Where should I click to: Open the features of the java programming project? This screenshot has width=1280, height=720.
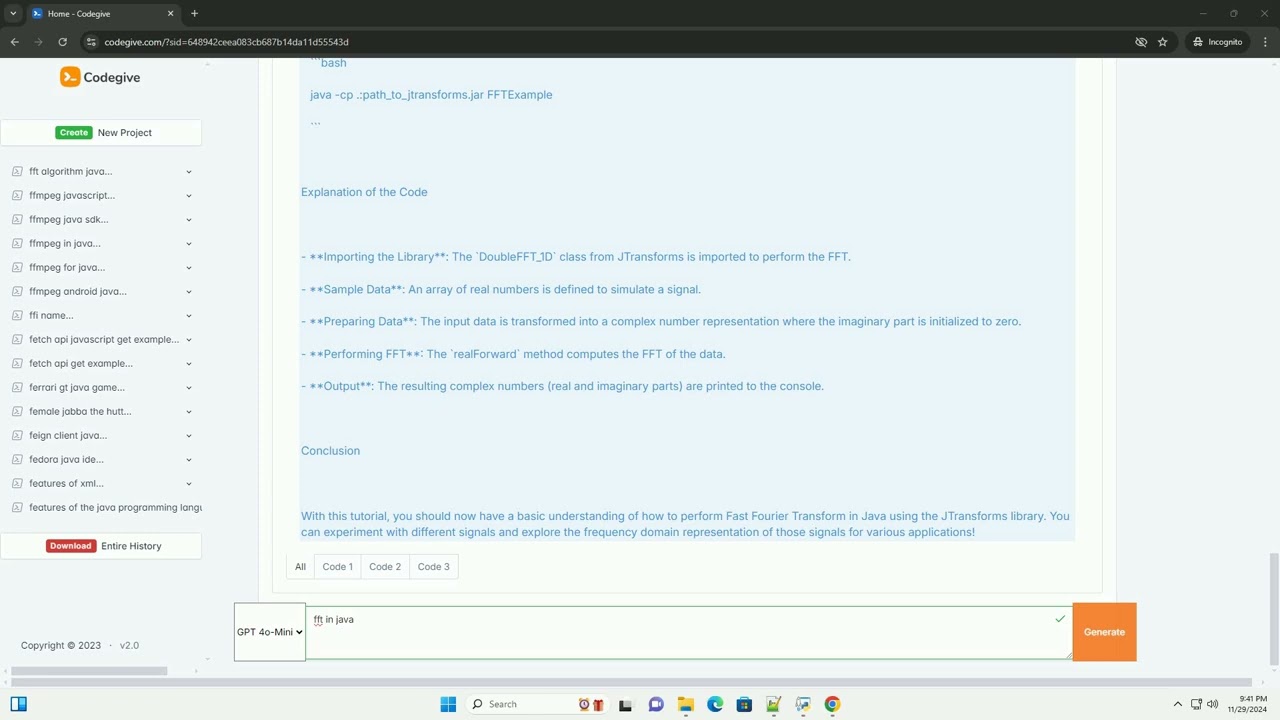(115, 507)
